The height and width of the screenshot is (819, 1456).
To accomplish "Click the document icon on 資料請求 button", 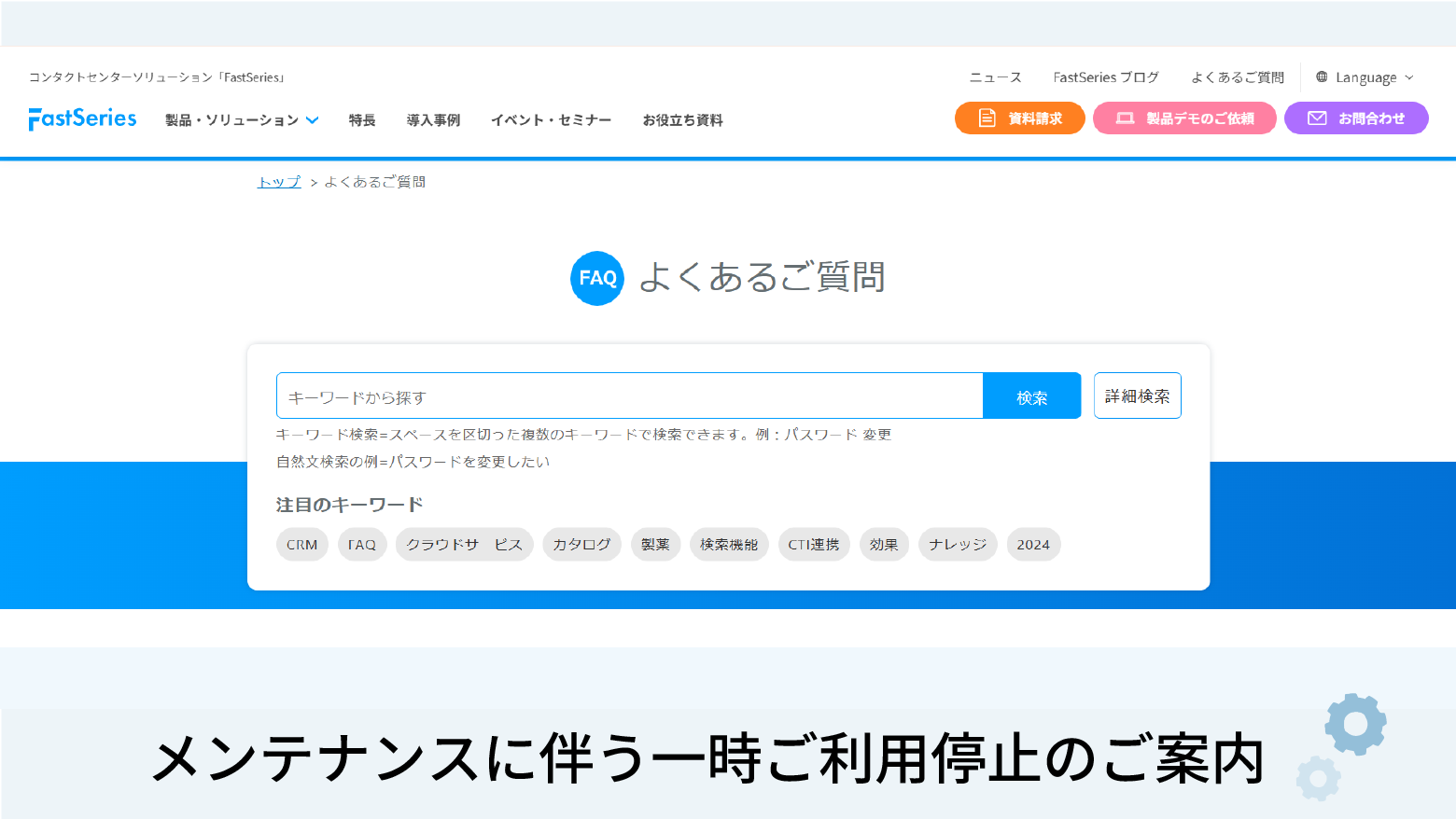I will coord(987,118).
